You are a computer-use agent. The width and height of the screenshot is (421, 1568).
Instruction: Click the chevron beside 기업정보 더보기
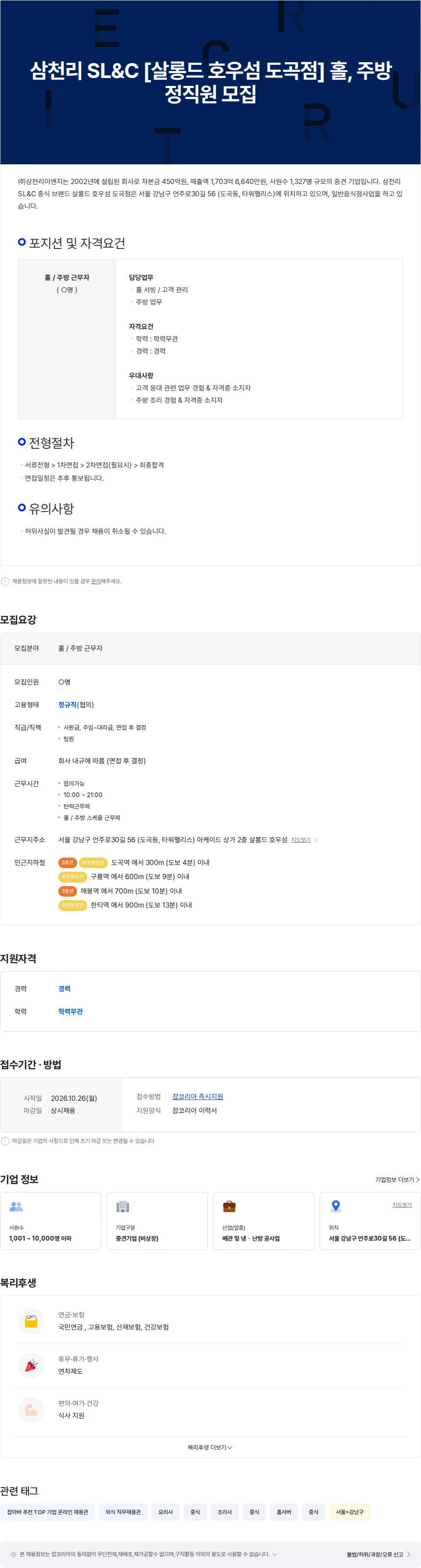[x=417, y=1180]
